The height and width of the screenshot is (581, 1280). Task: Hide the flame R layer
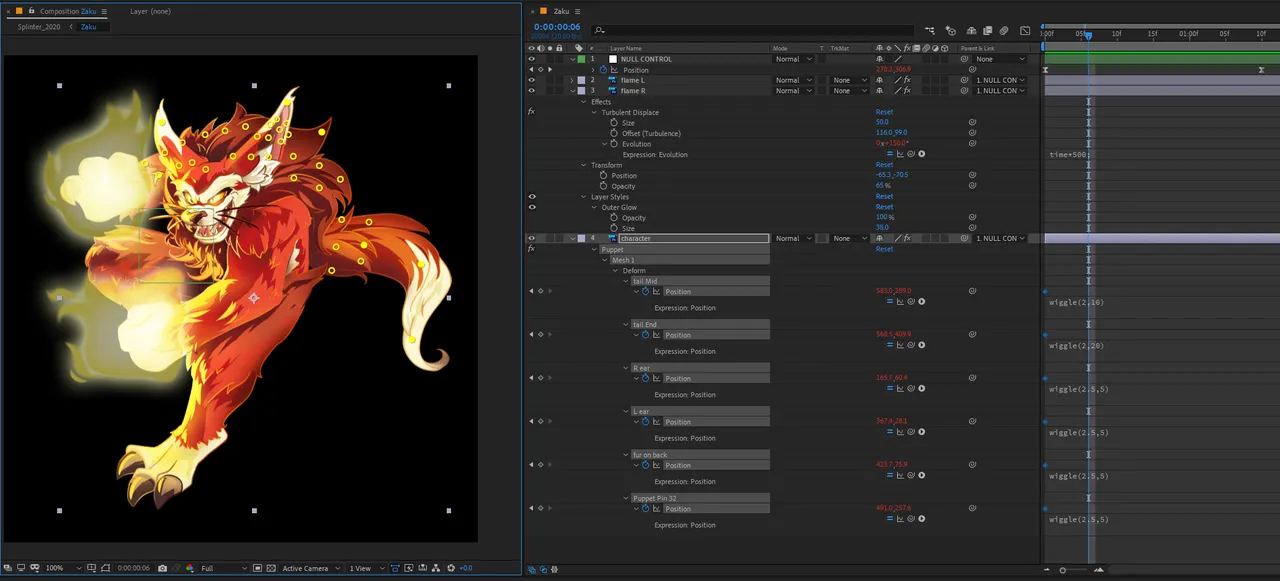point(531,91)
